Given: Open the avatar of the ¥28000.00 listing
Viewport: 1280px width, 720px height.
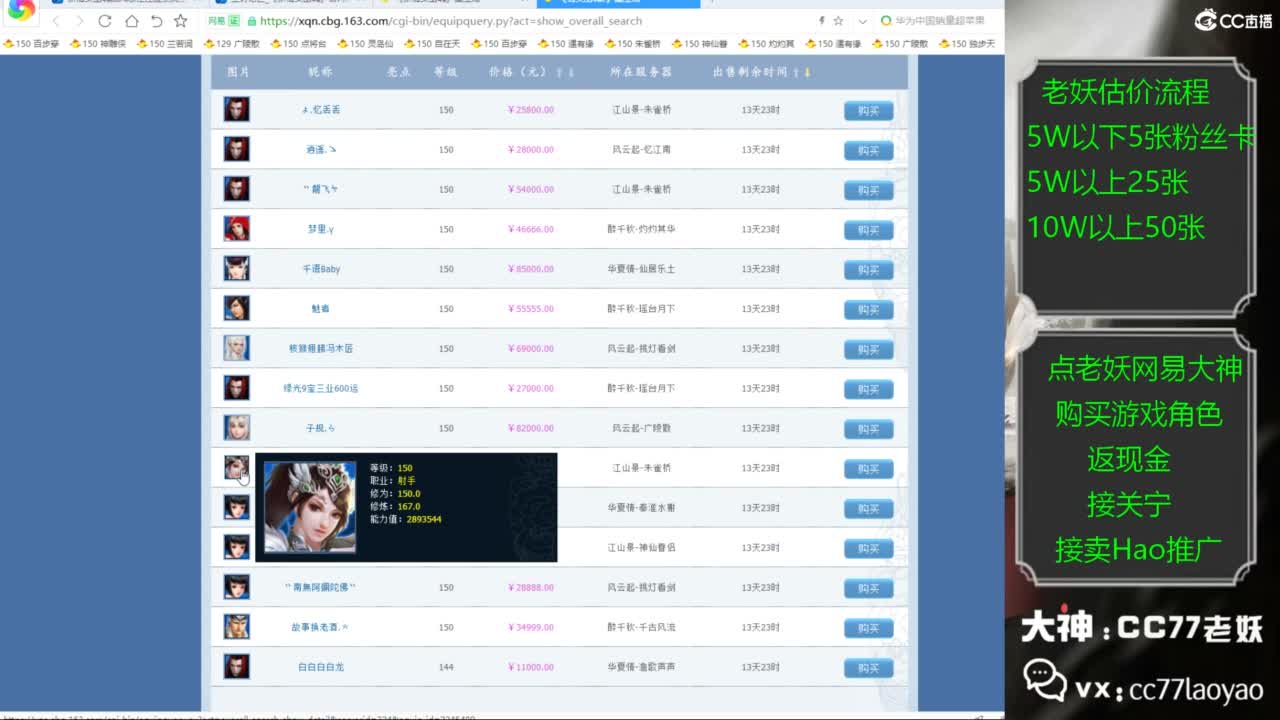Looking at the screenshot, I should pyautogui.click(x=236, y=149).
